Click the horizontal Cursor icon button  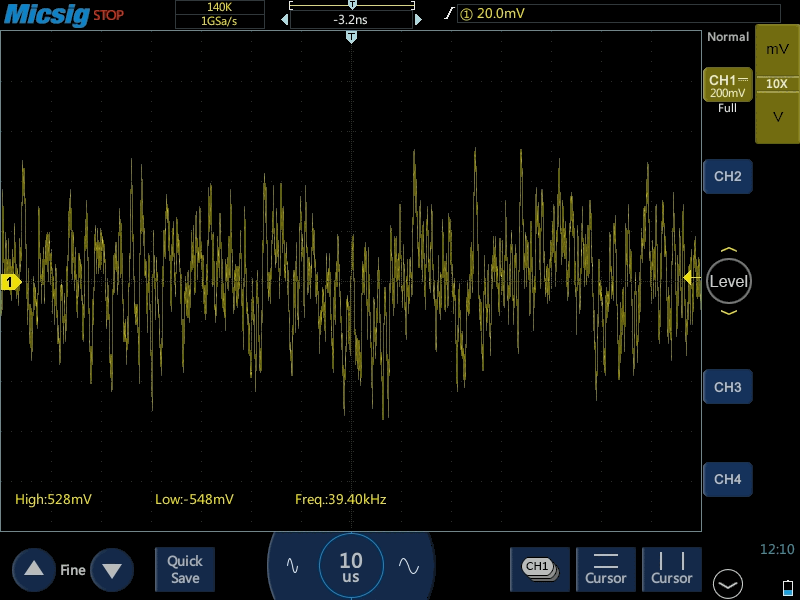click(606, 568)
